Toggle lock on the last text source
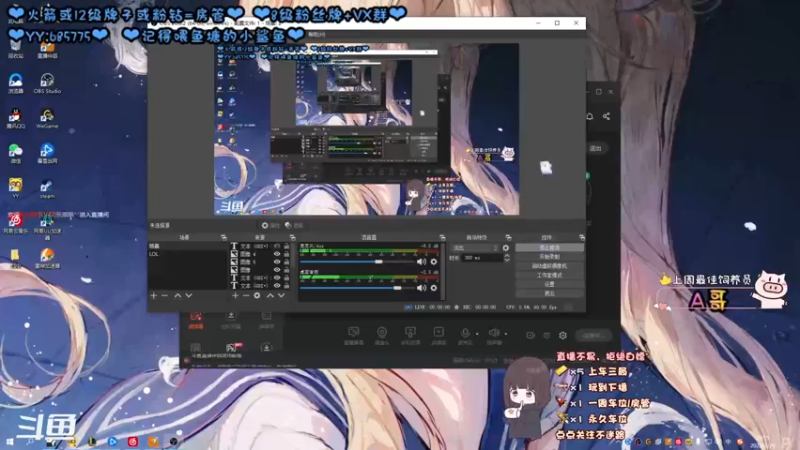The height and width of the screenshot is (450, 800). pyautogui.click(x=287, y=285)
